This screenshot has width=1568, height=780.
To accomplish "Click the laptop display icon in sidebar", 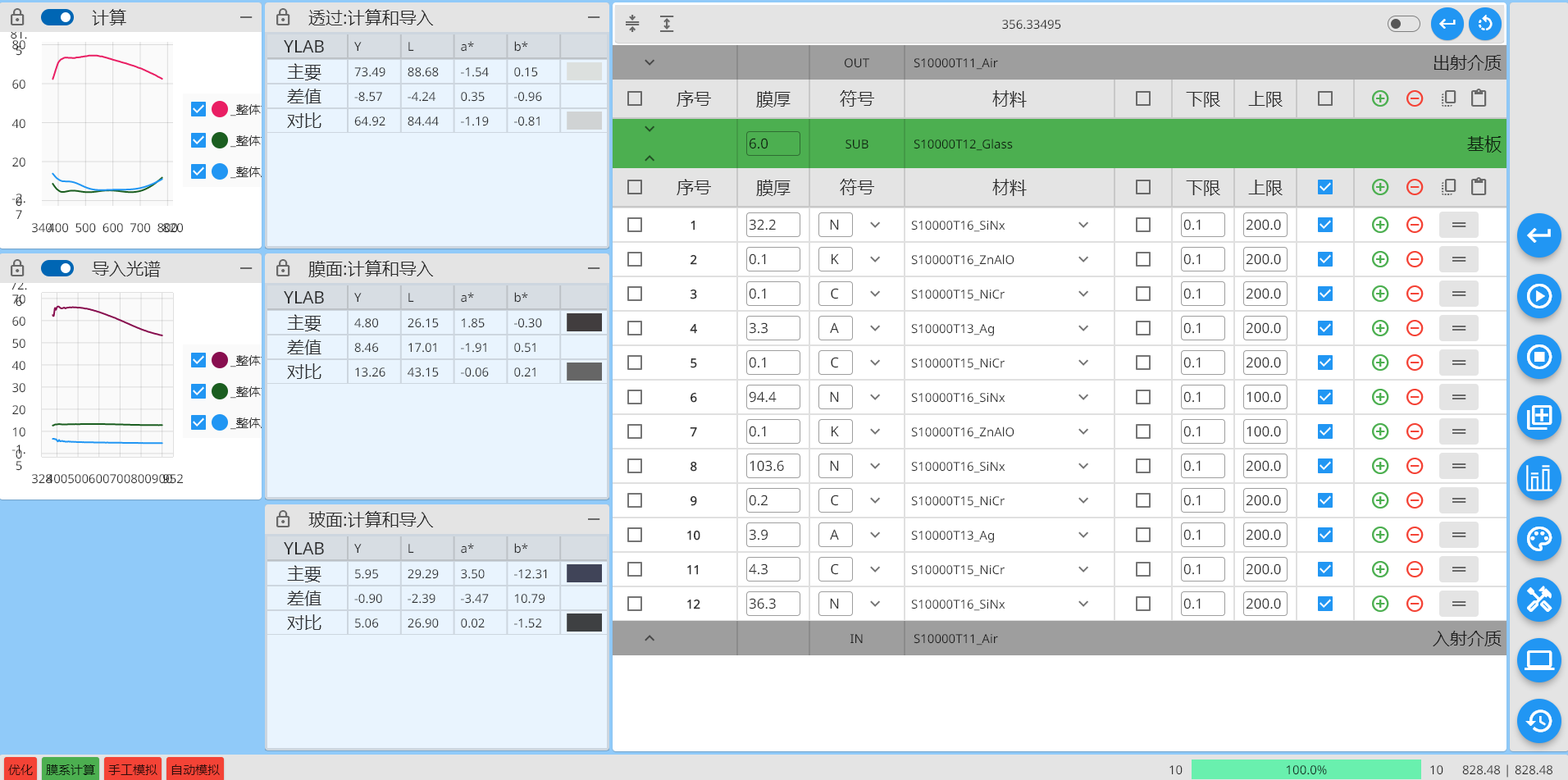I will pyautogui.click(x=1538, y=660).
